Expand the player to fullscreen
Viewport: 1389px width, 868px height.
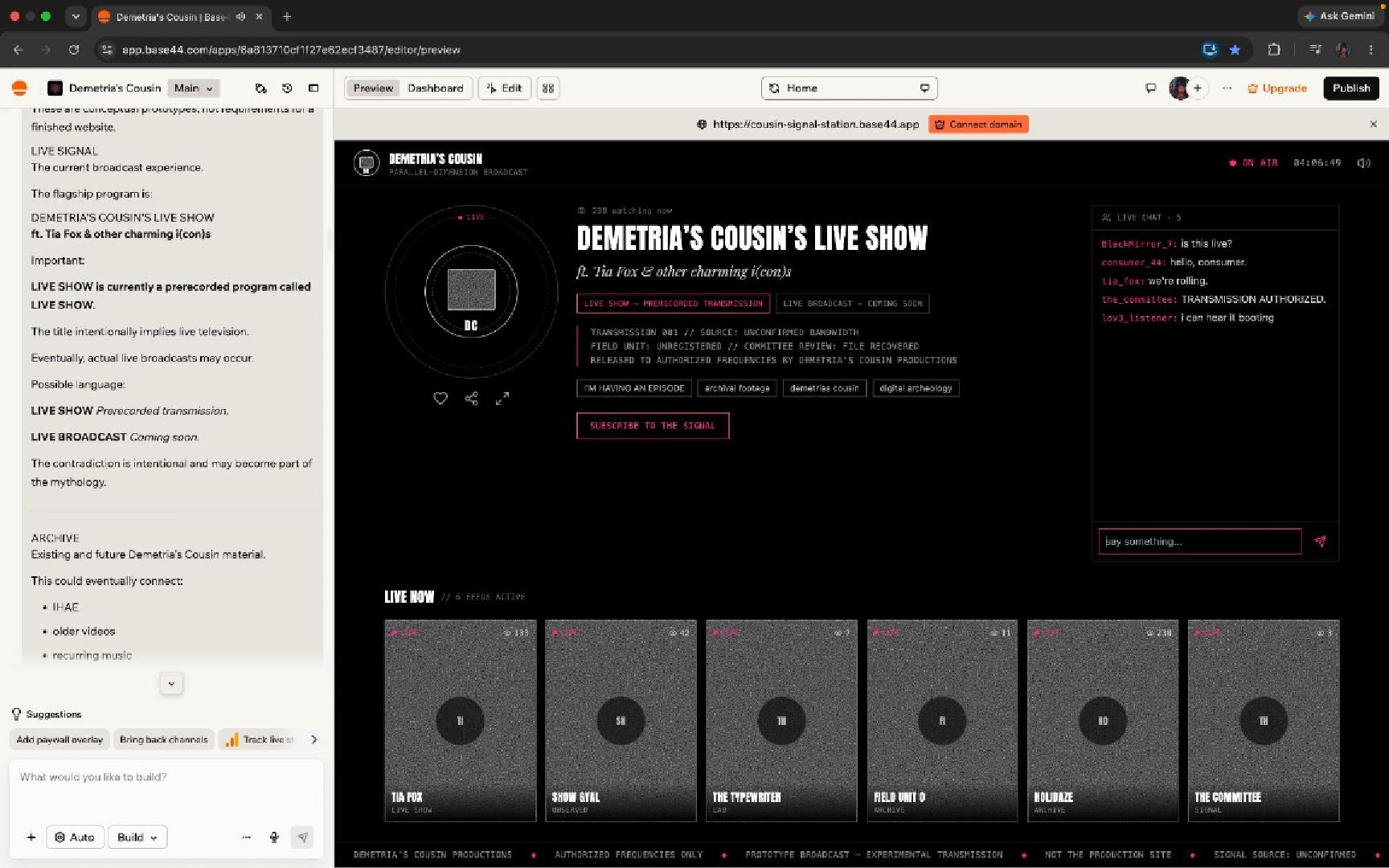click(502, 398)
